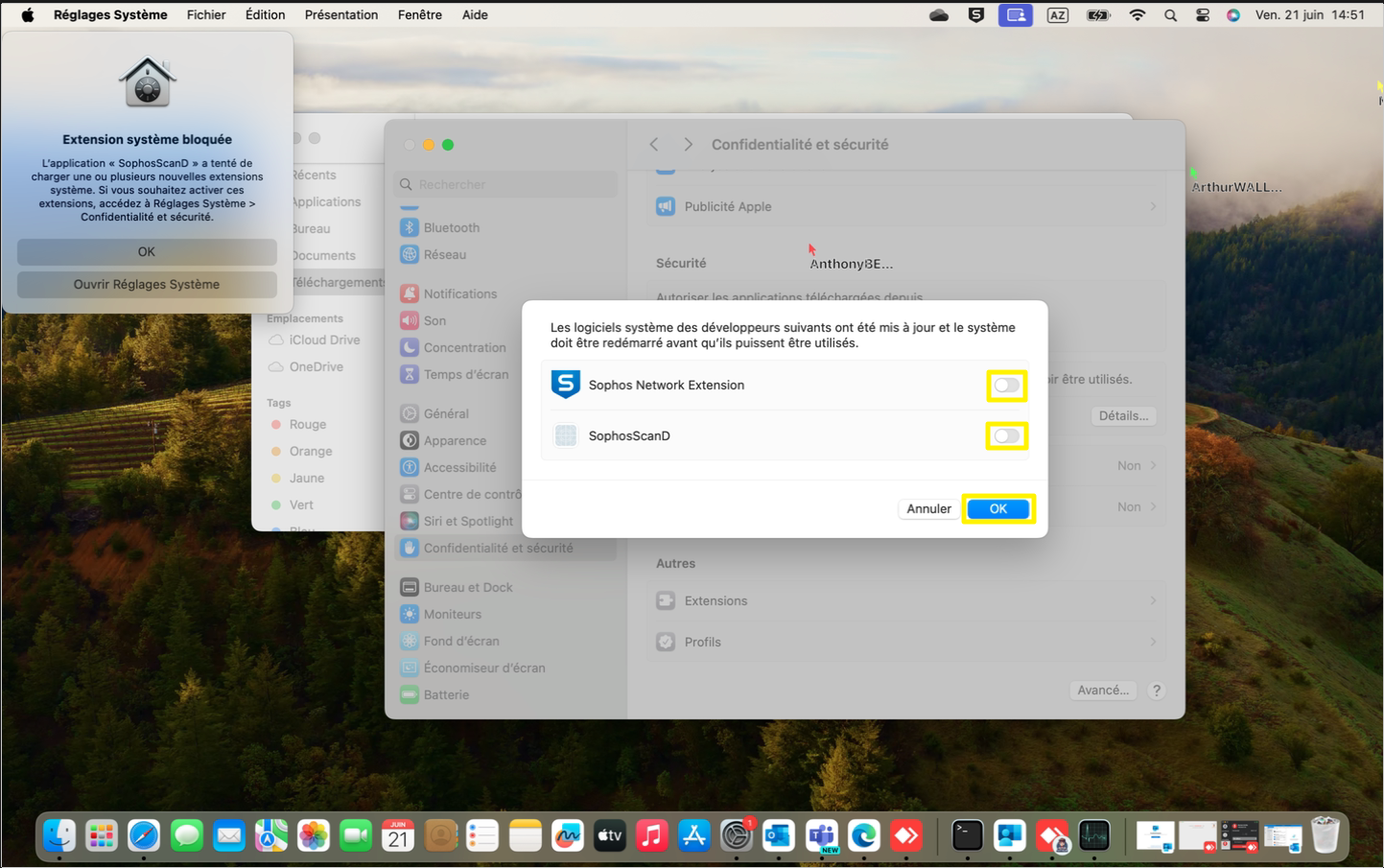Open Centre de contrôle in the sidebar
The width and height of the screenshot is (1384, 868).
pos(459,494)
